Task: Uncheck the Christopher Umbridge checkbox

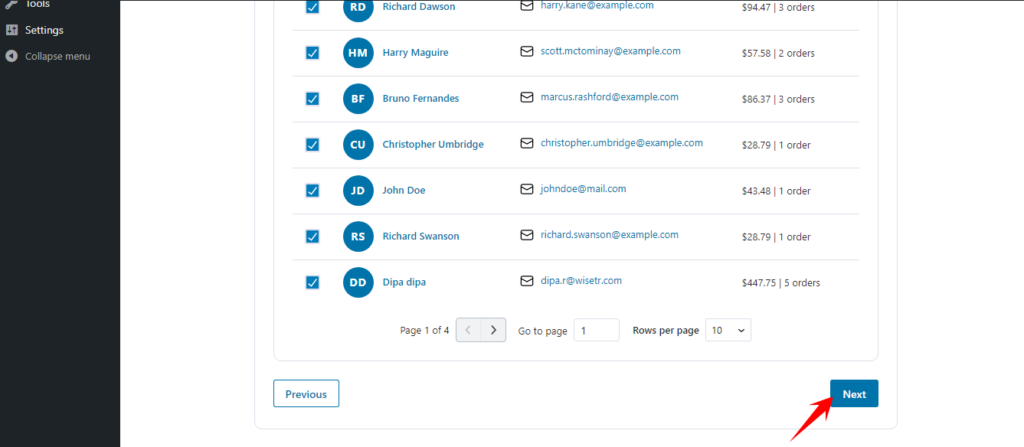Action: (x=312, y=144)
